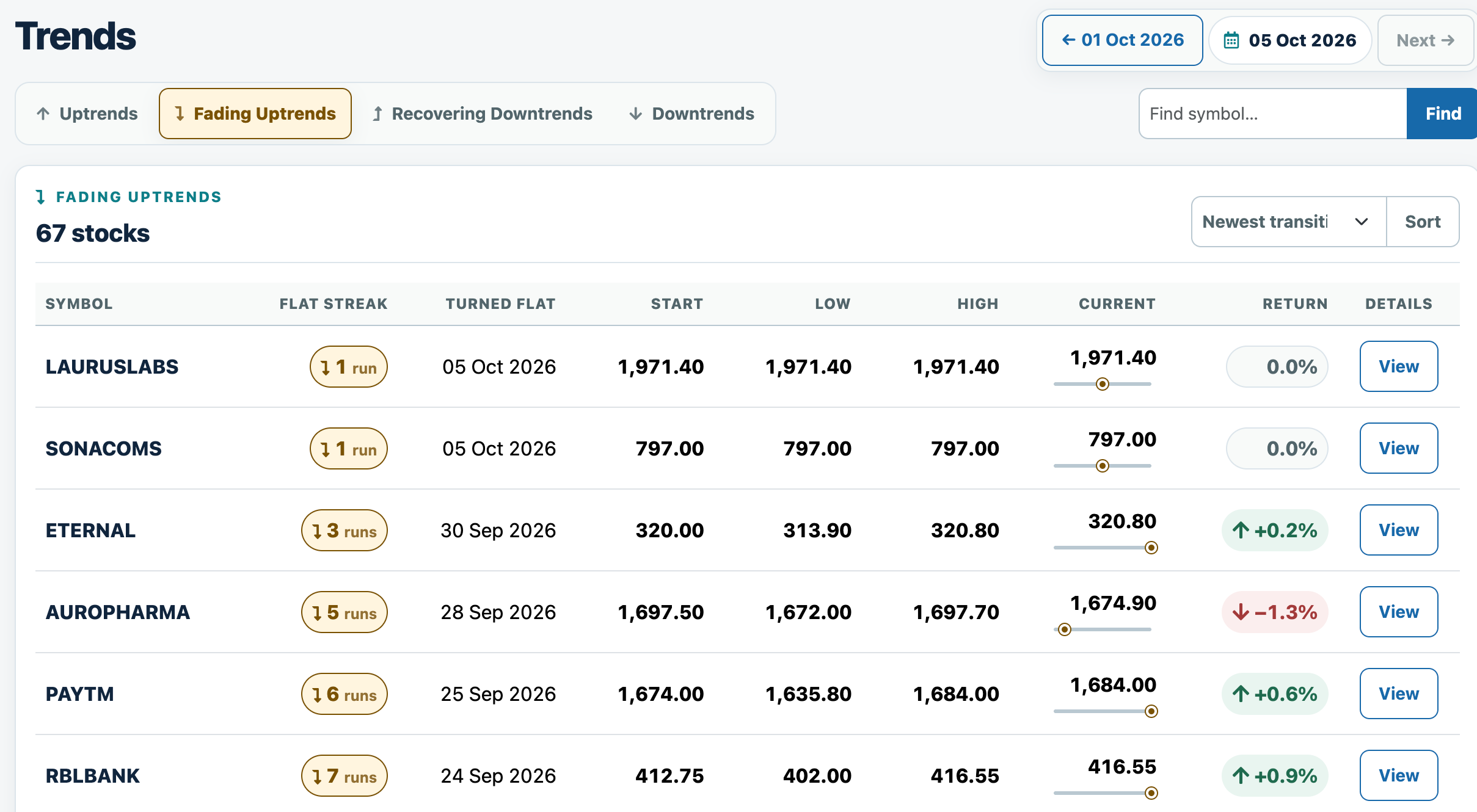Click the SONACOMS symbol name

103,449
